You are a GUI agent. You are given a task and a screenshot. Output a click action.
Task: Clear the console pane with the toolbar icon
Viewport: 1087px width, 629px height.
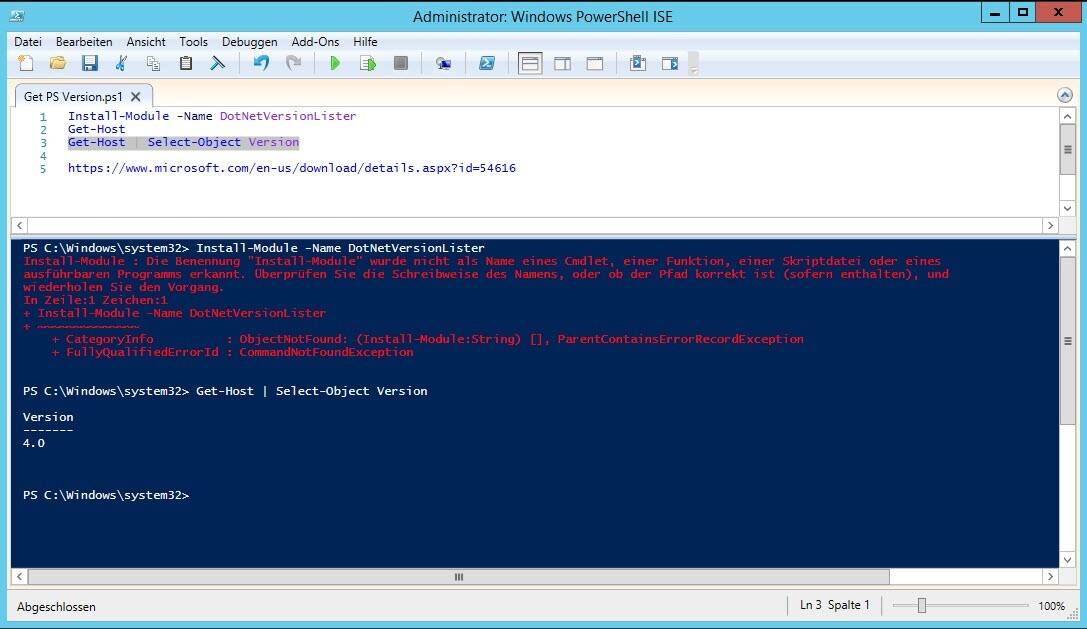tap(217, 64)
